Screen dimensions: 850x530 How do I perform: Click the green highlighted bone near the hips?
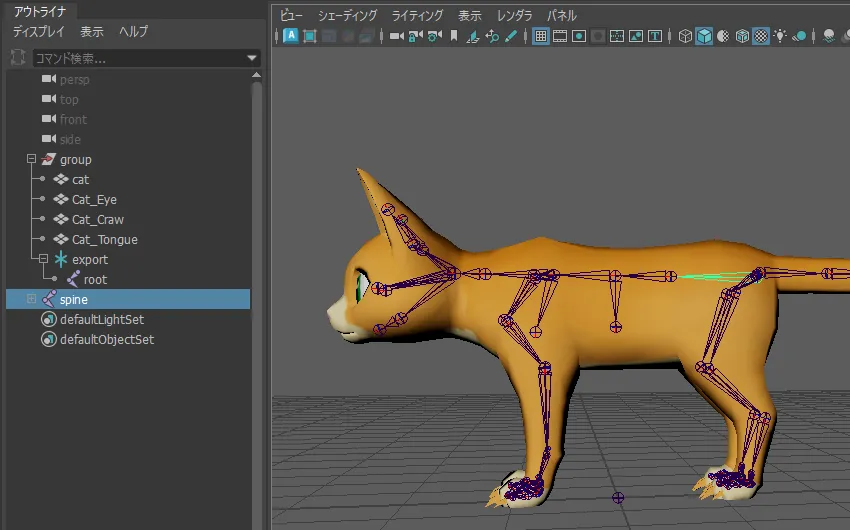pyautogui.click(x=718, y=276)
